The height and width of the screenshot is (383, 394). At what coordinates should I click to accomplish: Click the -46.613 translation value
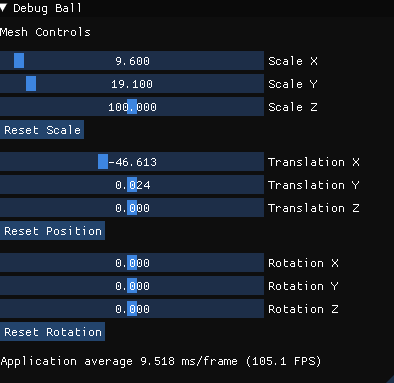coord(133,162)
